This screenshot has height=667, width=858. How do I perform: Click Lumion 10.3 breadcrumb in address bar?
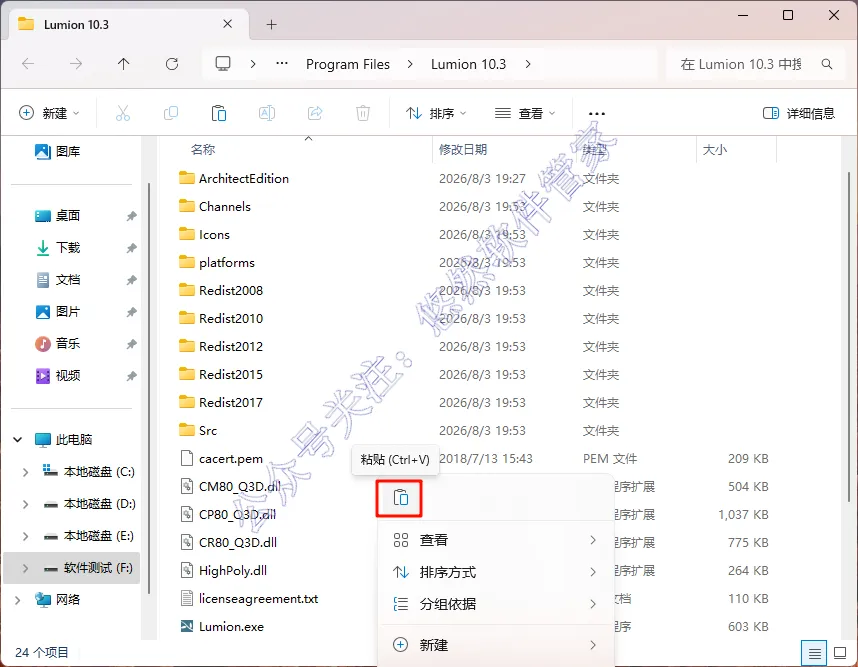coord(468,64)
